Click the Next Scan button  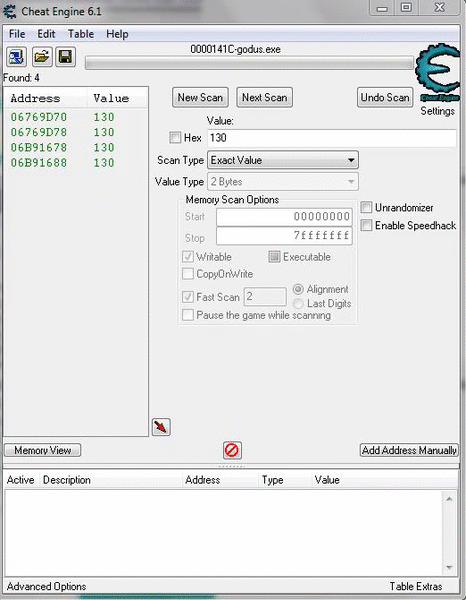[264, 98]
